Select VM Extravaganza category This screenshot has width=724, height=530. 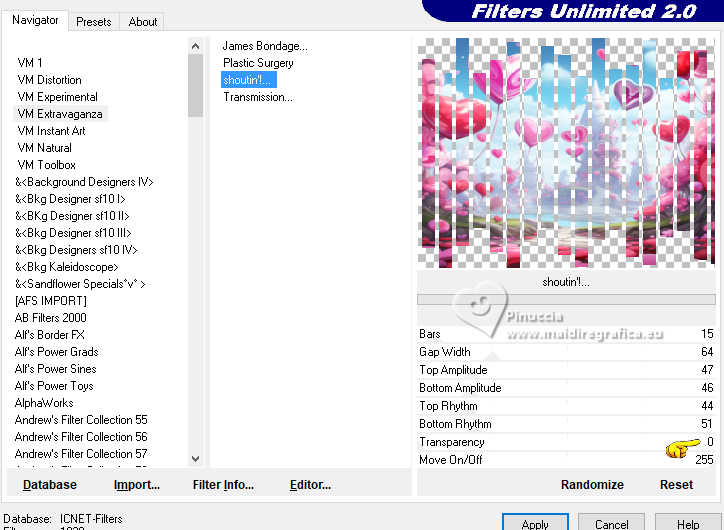coord(60,114)
